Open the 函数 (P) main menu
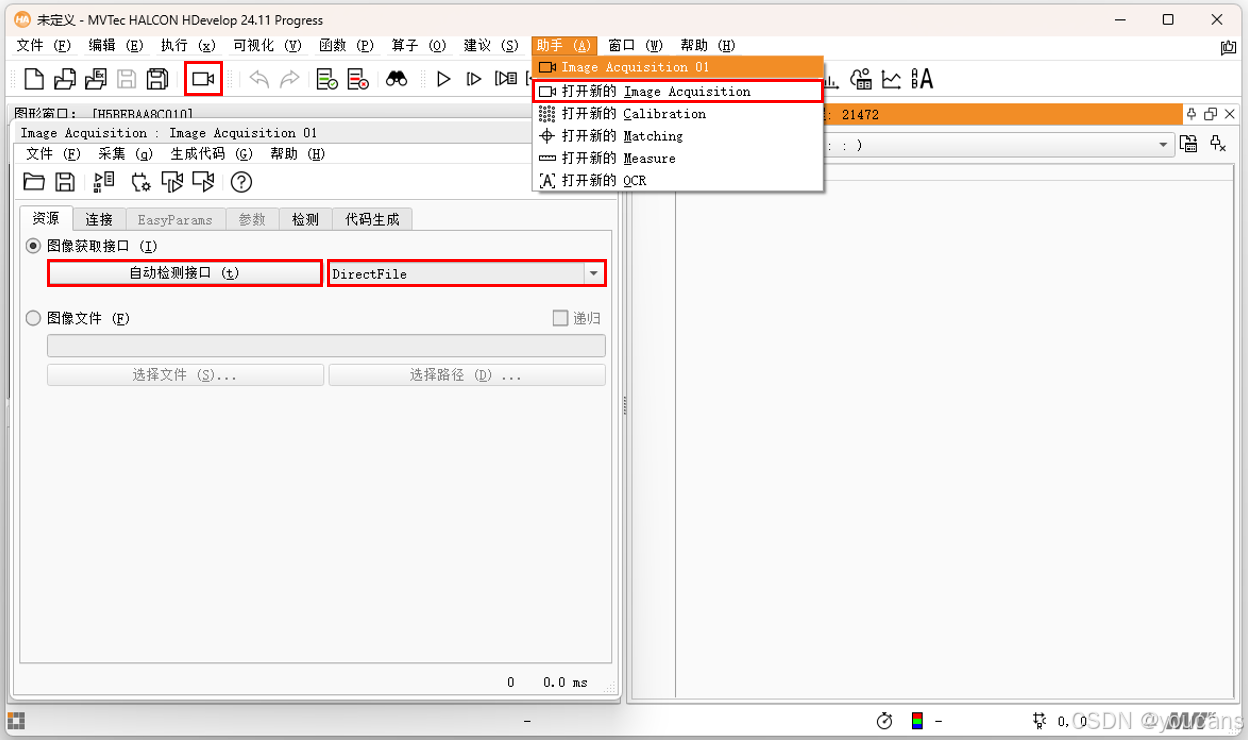The height and width of the screenshot is (740, 1248). pos(346,45)
